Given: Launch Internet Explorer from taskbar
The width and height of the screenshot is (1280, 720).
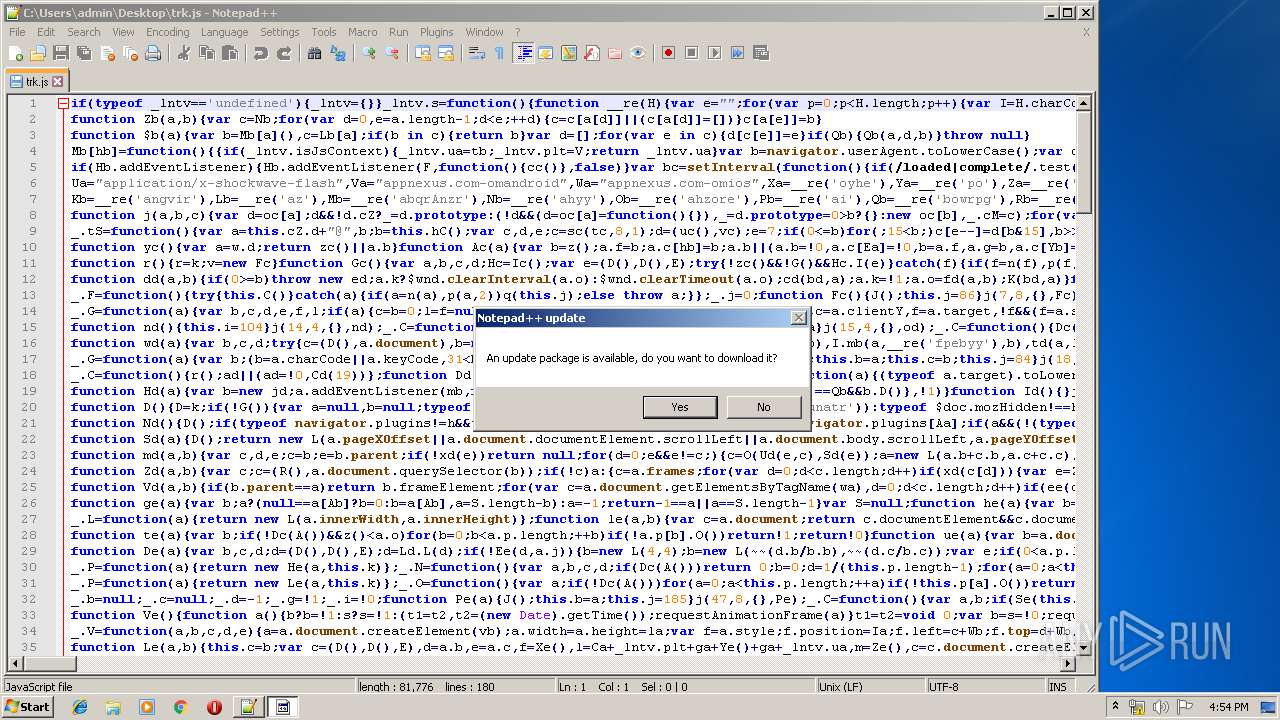Looking at the screenshot, I should tap(80, 707).
